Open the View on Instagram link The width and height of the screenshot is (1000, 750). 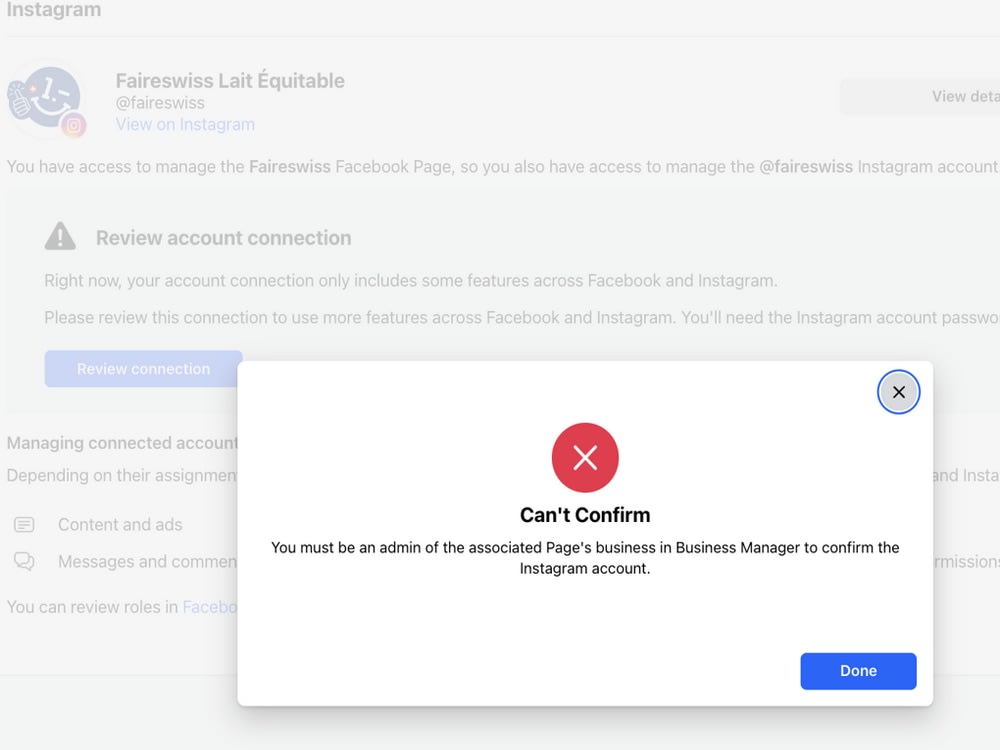tap(185, 124)
